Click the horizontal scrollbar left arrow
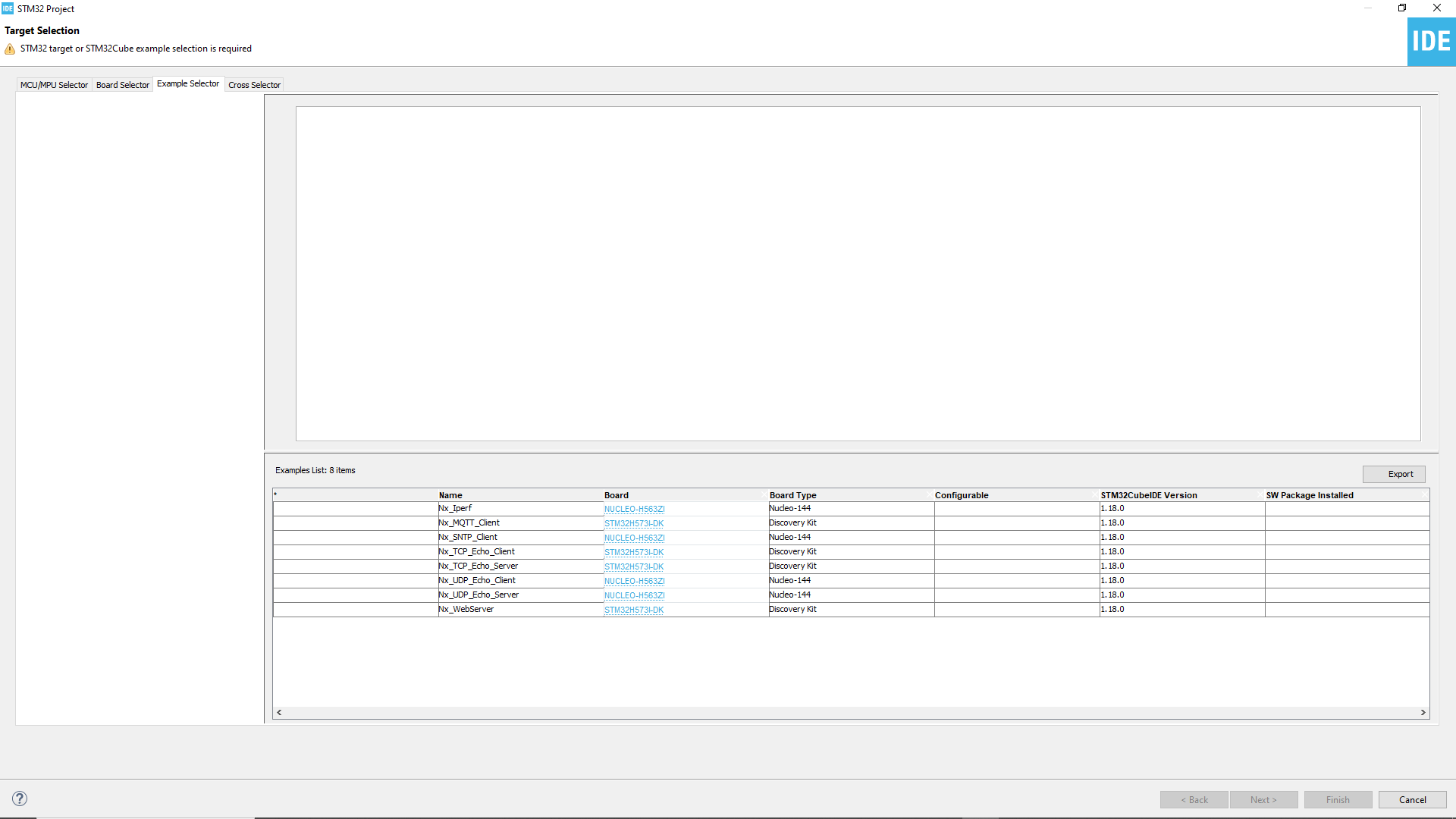The width and height of the screenshot is (1456, 819). click(x=279, y=713)
